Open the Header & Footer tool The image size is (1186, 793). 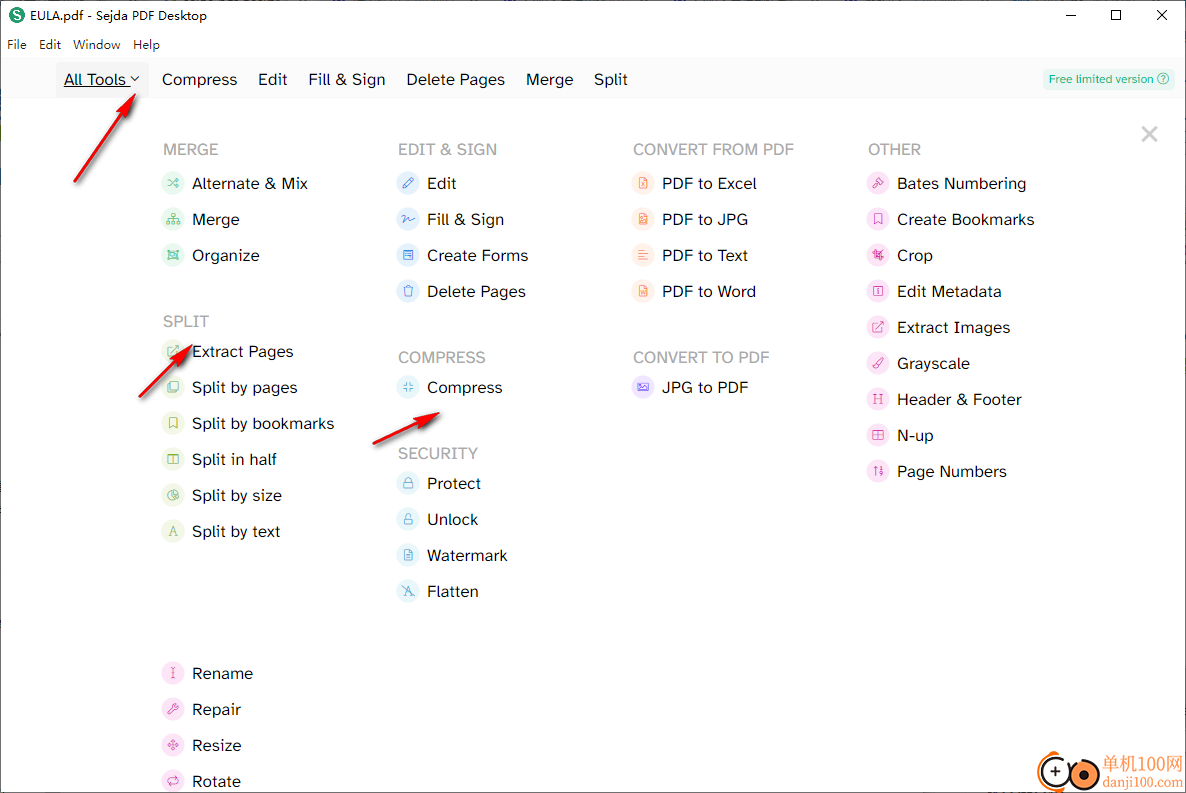[959, 399]
